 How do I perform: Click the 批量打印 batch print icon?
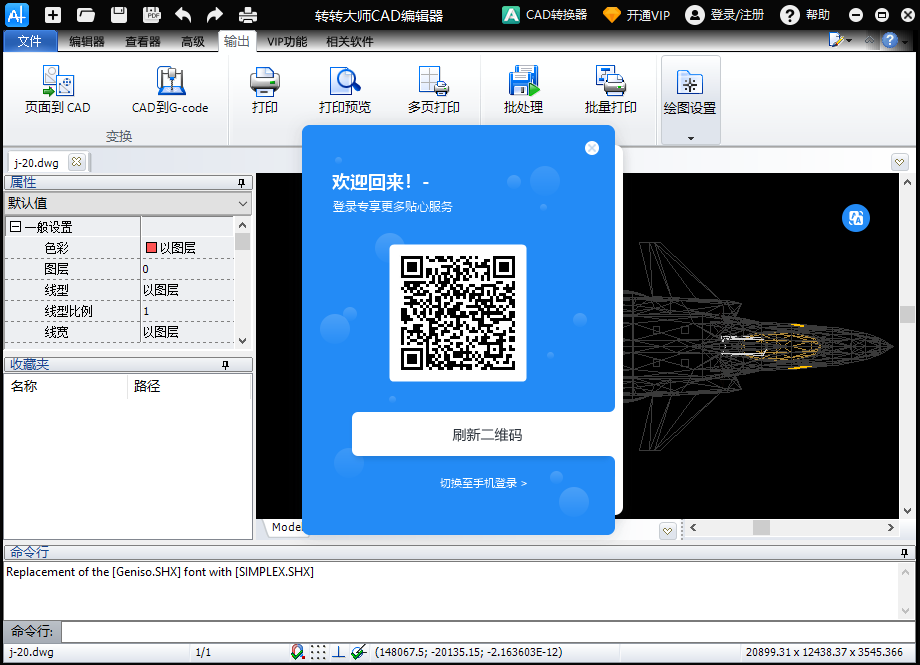(610, 82)
